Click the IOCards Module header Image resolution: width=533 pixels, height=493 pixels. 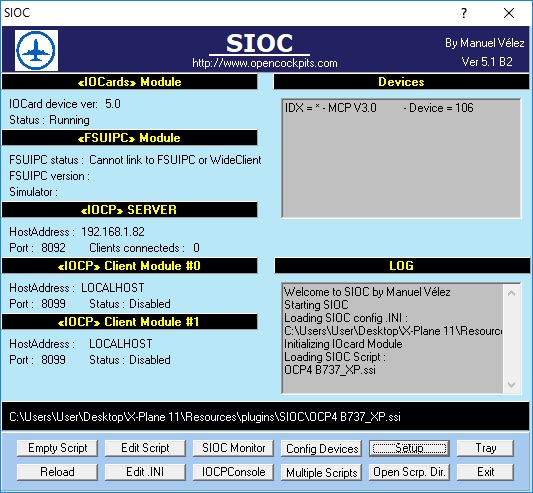[x=130, y=82]
